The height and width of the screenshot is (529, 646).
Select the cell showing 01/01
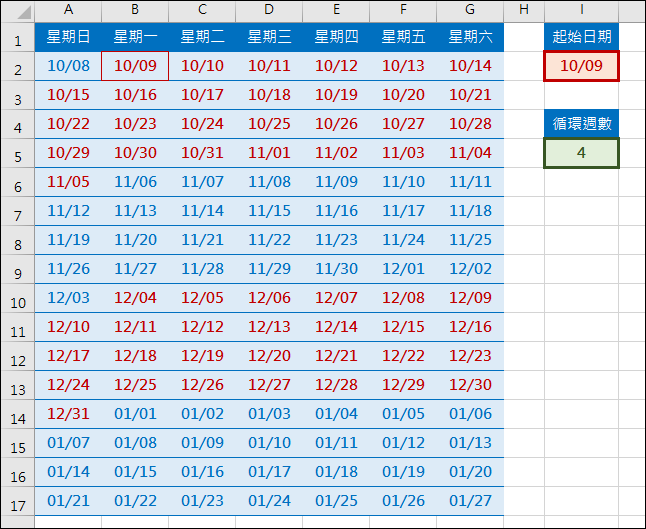click(x=135, y=414)
